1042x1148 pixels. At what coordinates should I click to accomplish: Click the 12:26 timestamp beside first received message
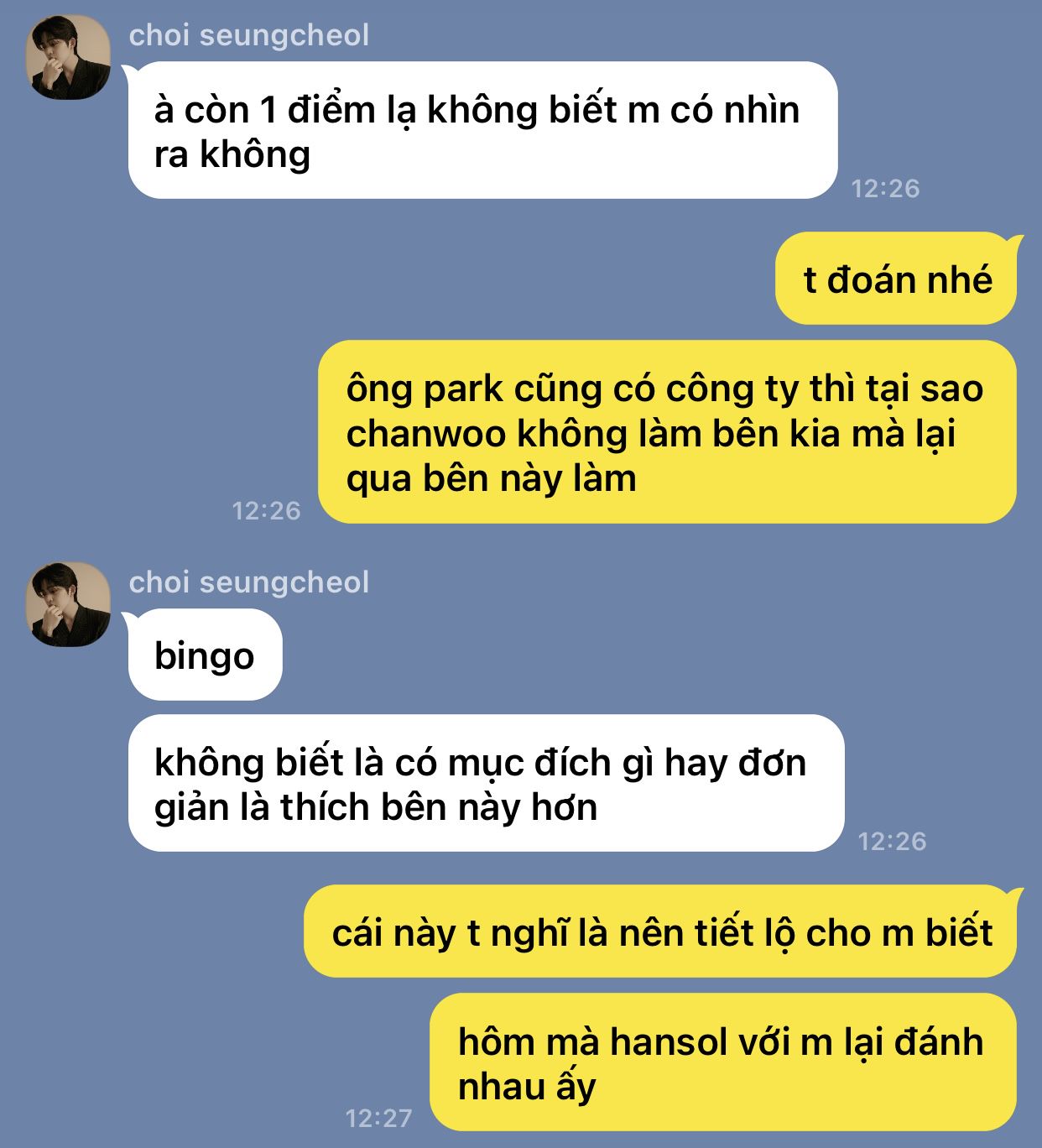(885, 189)
